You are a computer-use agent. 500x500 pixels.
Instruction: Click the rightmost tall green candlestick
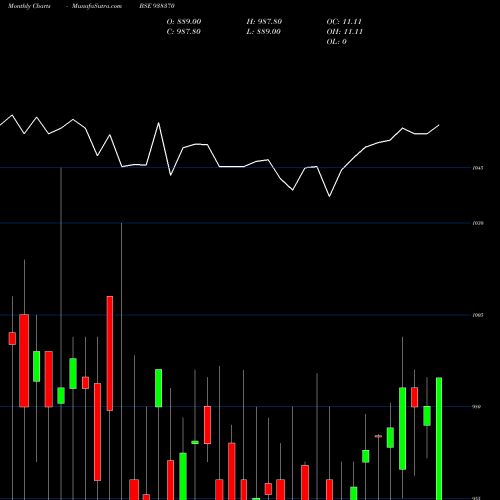tap(439, 439)
